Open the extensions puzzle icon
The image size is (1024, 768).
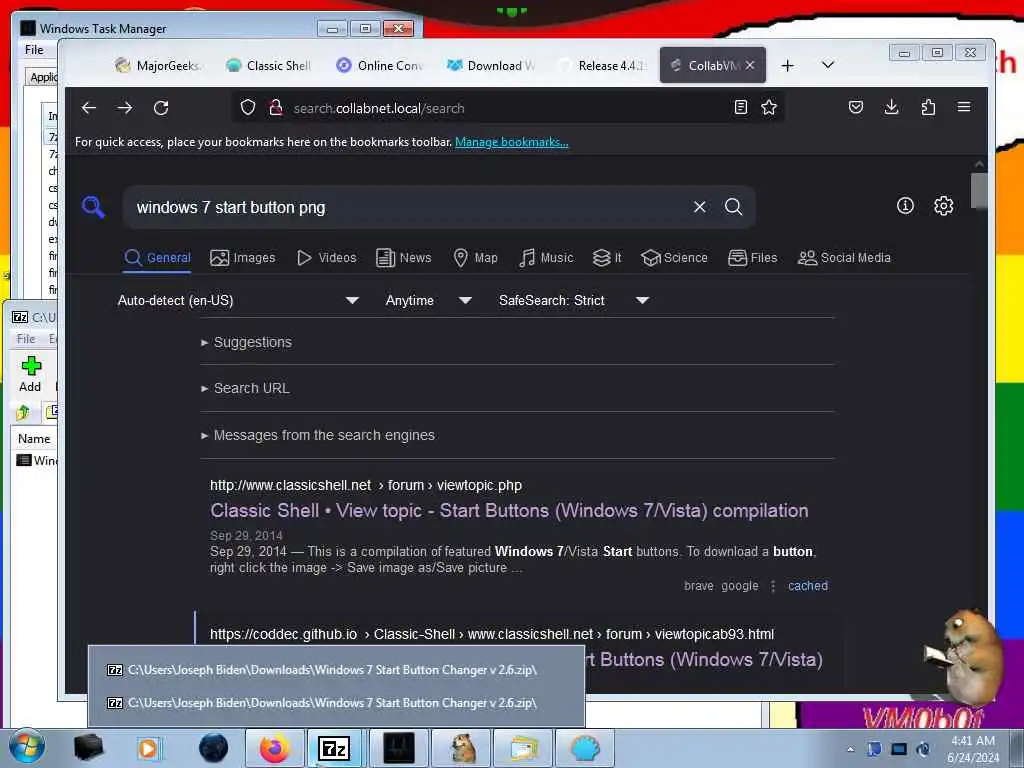pos(928,107)
